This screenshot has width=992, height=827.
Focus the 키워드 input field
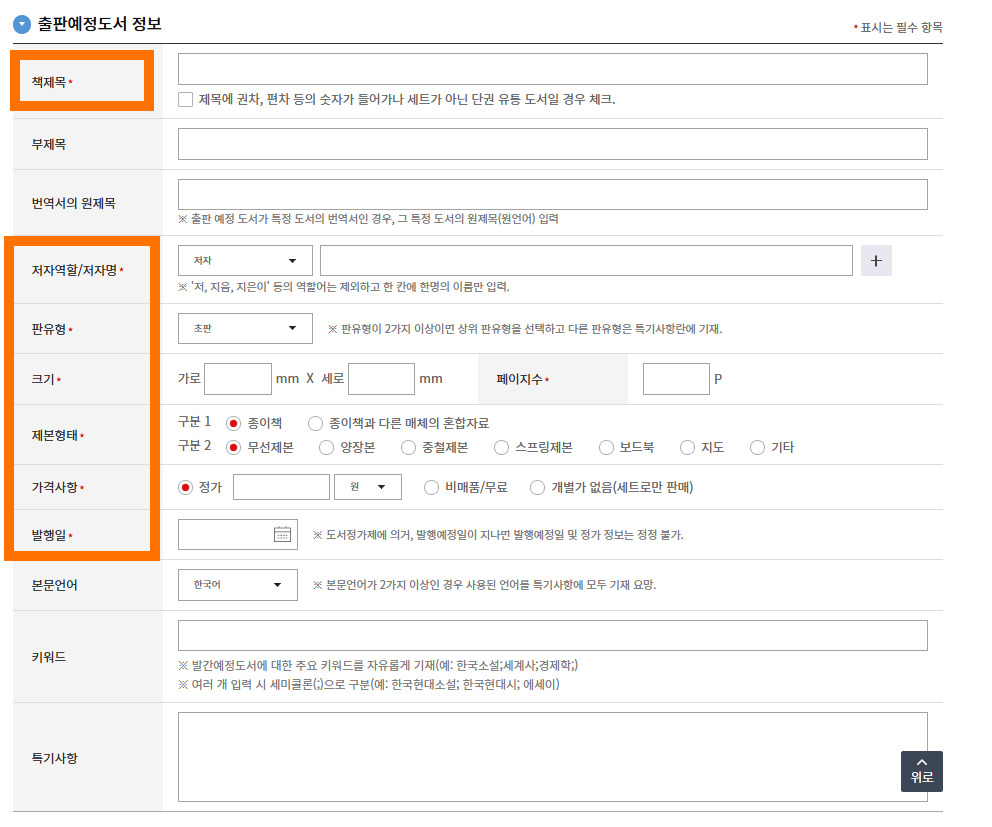point(553,635)
